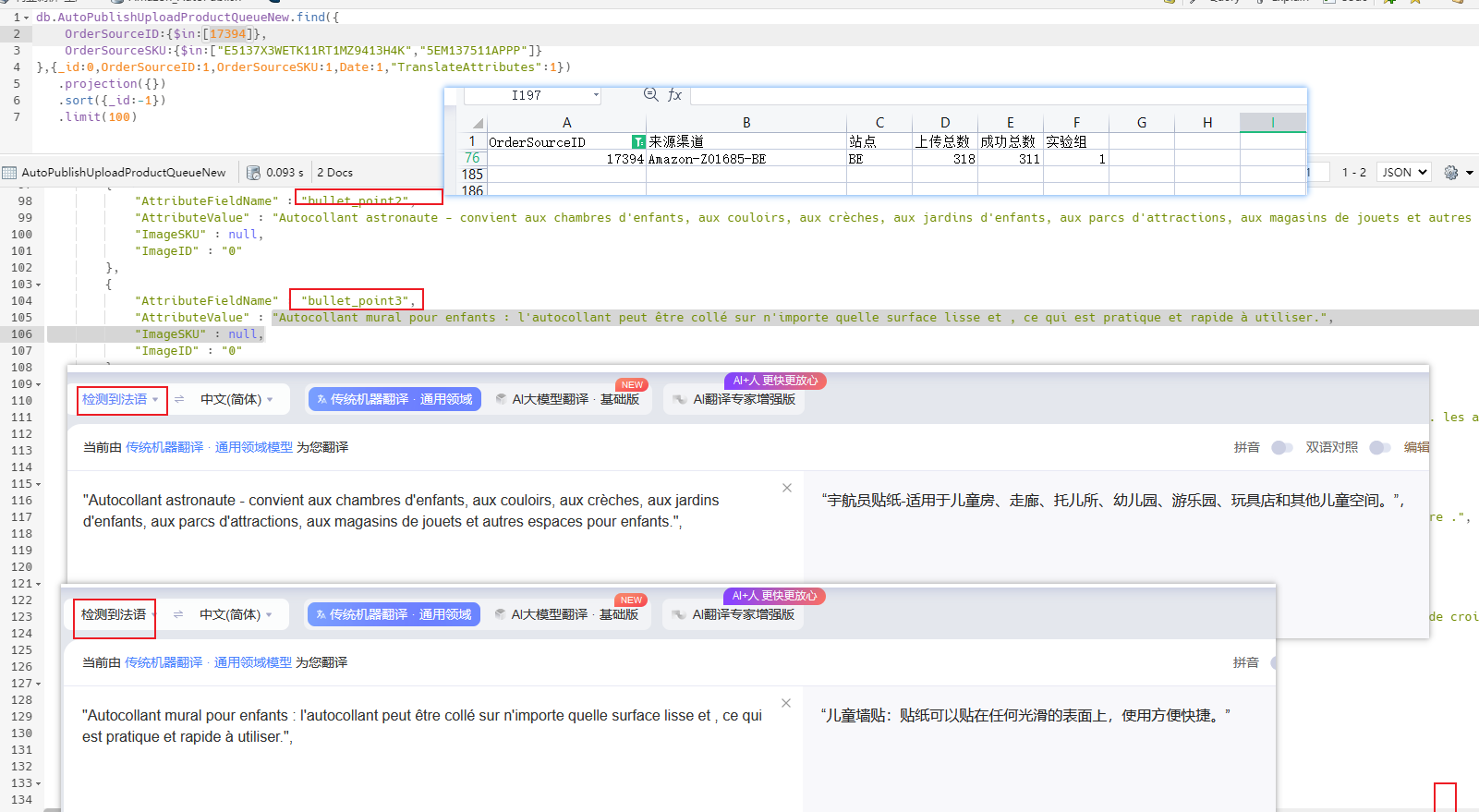Clear the astronaute source text with X
This screenshot has height=812, width=1479.
click(787, 488)
